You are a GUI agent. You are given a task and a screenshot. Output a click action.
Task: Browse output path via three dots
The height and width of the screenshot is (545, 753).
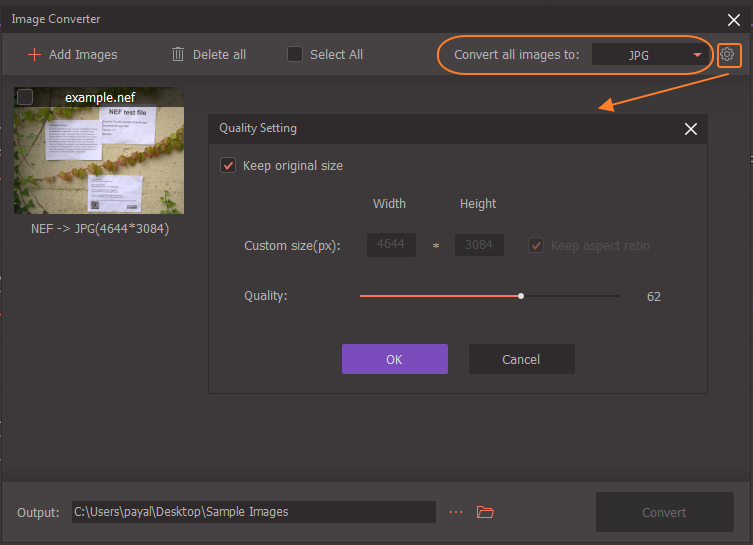[456, 512]
